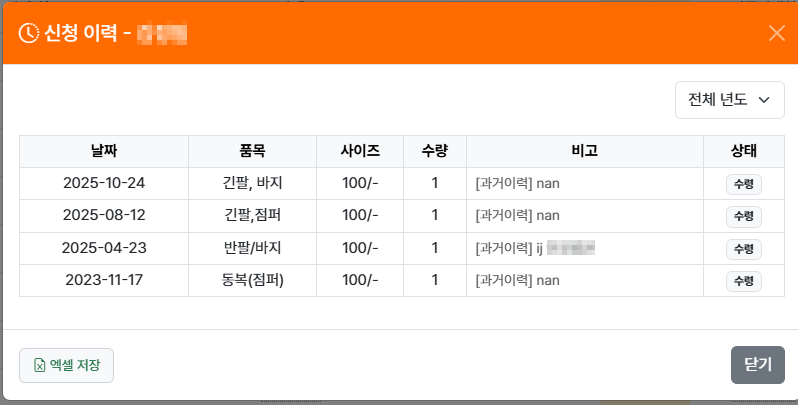Click the [과거이력] nan note in 2025-08-12 row
This screenshot has width=798, height=405.
point(518,215)
